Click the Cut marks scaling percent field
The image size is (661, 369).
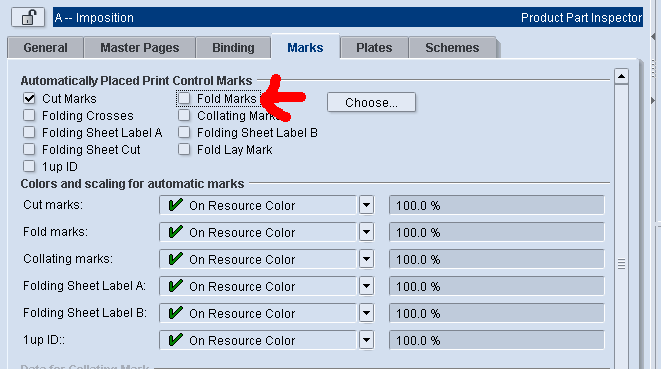(497, 205)
